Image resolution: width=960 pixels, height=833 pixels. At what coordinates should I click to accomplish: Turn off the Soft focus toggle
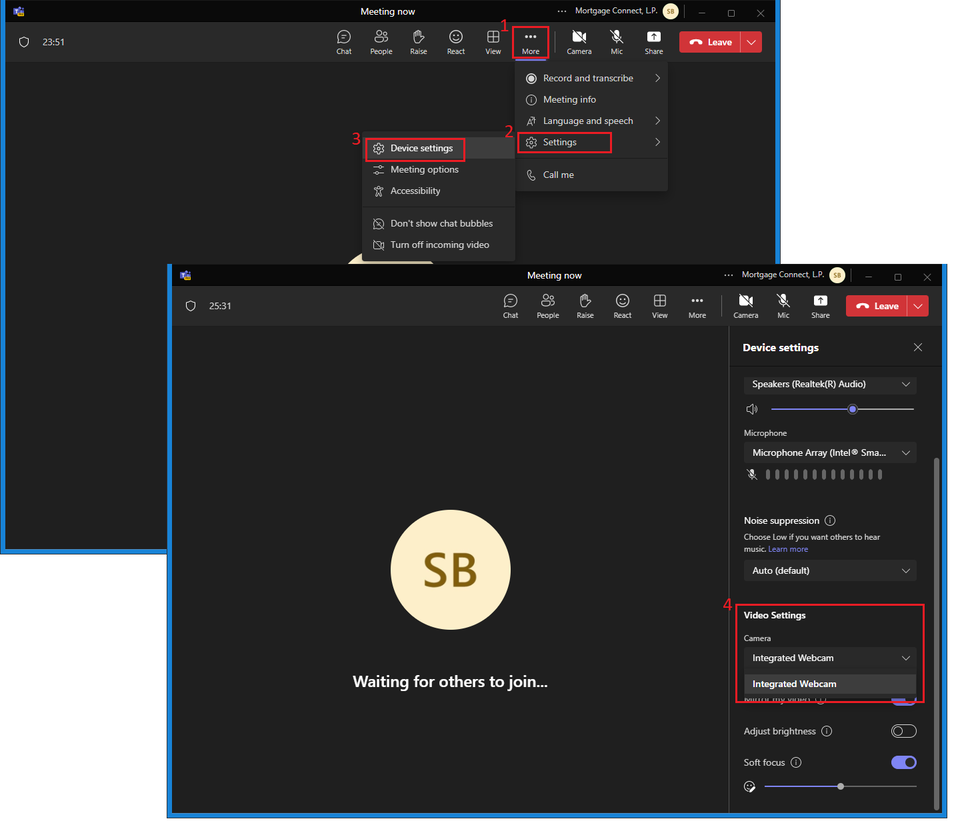(903, 762)
